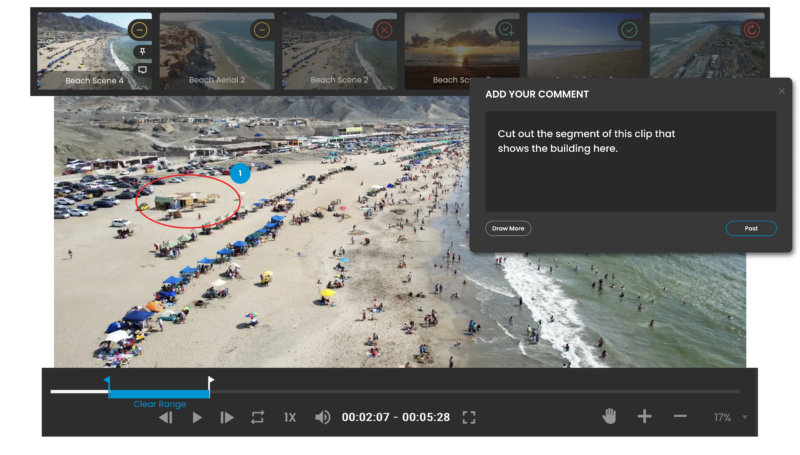The height and width of the screenshot is (455, 800).
Task: Open the calm ocean shoreline thumbnail
Action: 584,45
